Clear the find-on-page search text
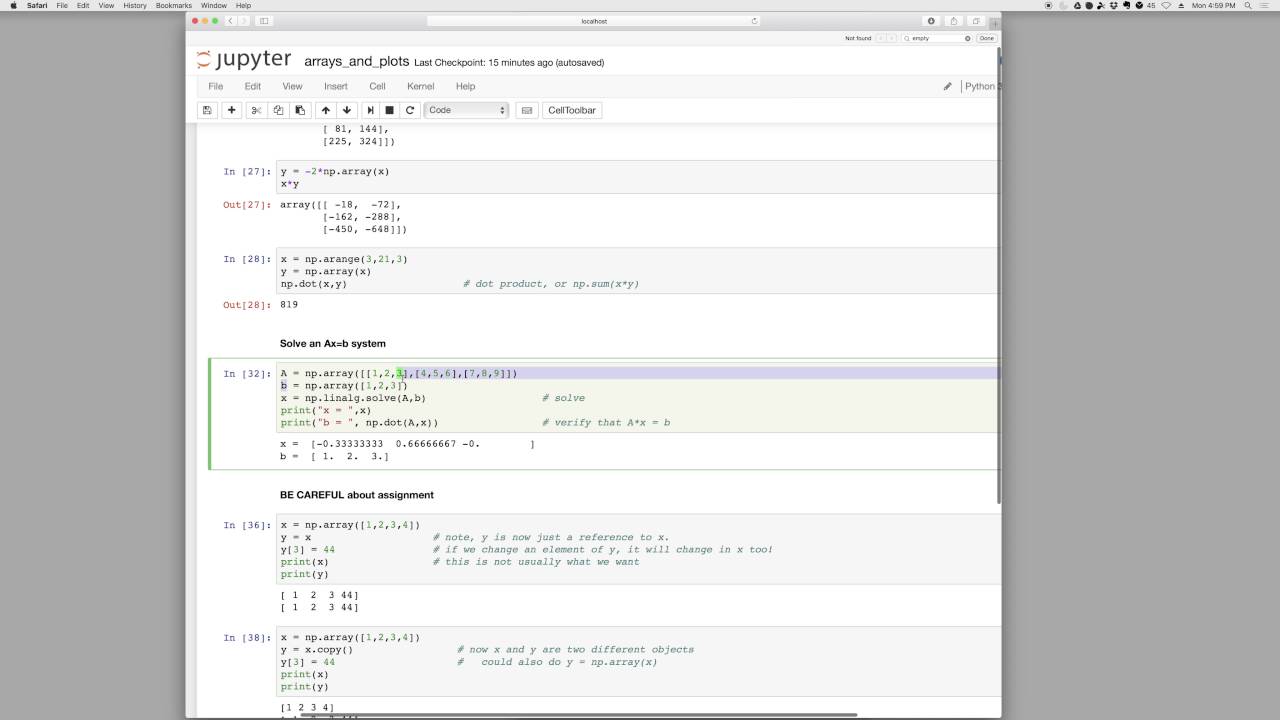Image resolution: width=1280 pixels, height=720 pixels. 967,38
